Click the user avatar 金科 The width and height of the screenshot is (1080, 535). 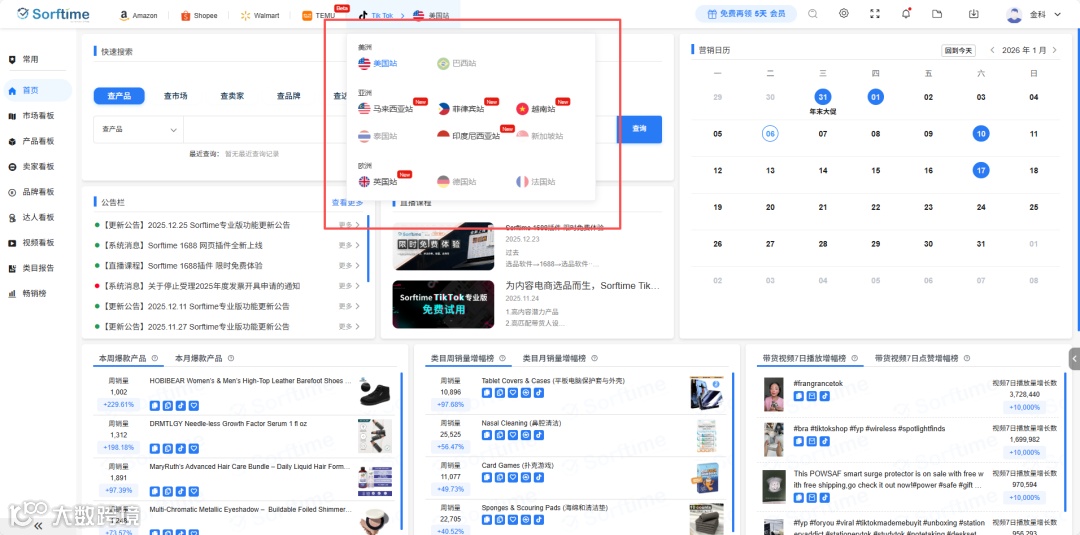[1014, 14]
